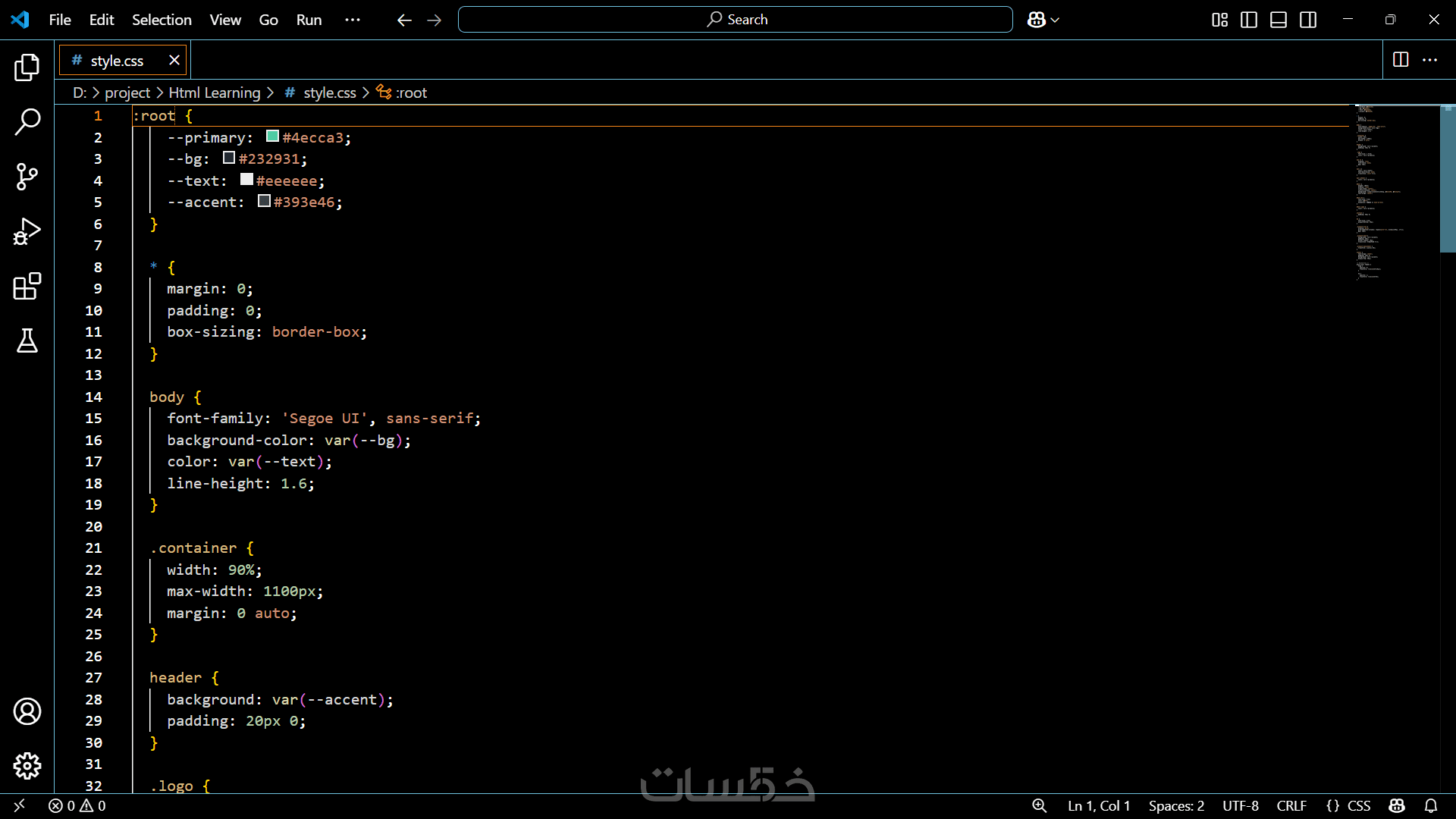Open the more menu items ellipsis
Viewport: 1456px width, 819px height.
[353, 20]
